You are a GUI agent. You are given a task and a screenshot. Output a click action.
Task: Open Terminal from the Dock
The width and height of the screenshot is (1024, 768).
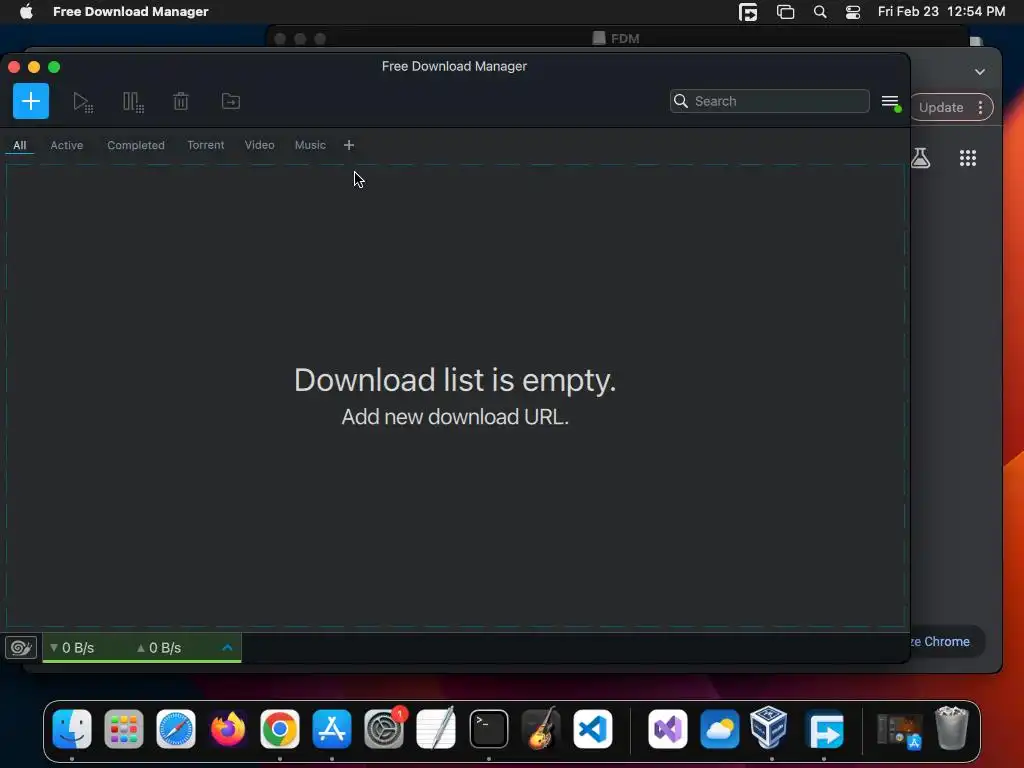point(488,729)
